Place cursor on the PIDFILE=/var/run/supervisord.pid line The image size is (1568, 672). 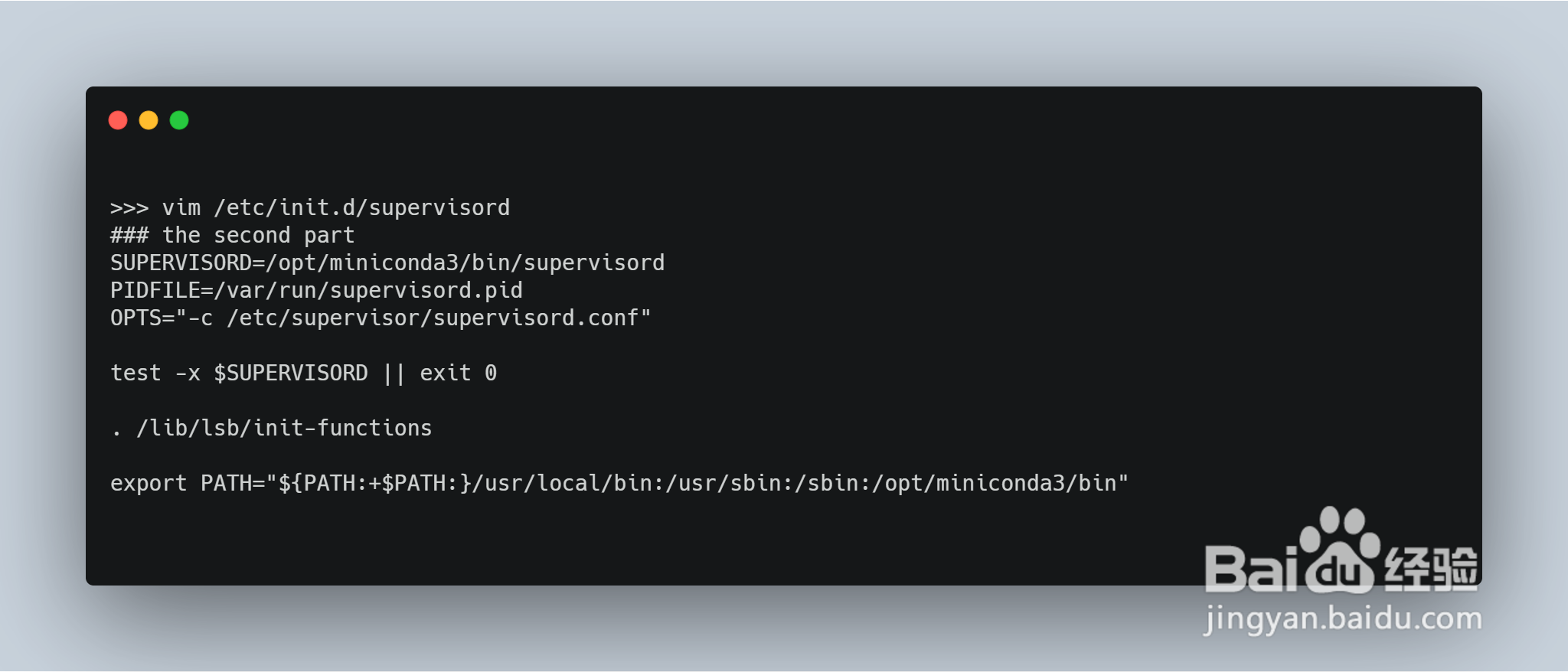316,291
